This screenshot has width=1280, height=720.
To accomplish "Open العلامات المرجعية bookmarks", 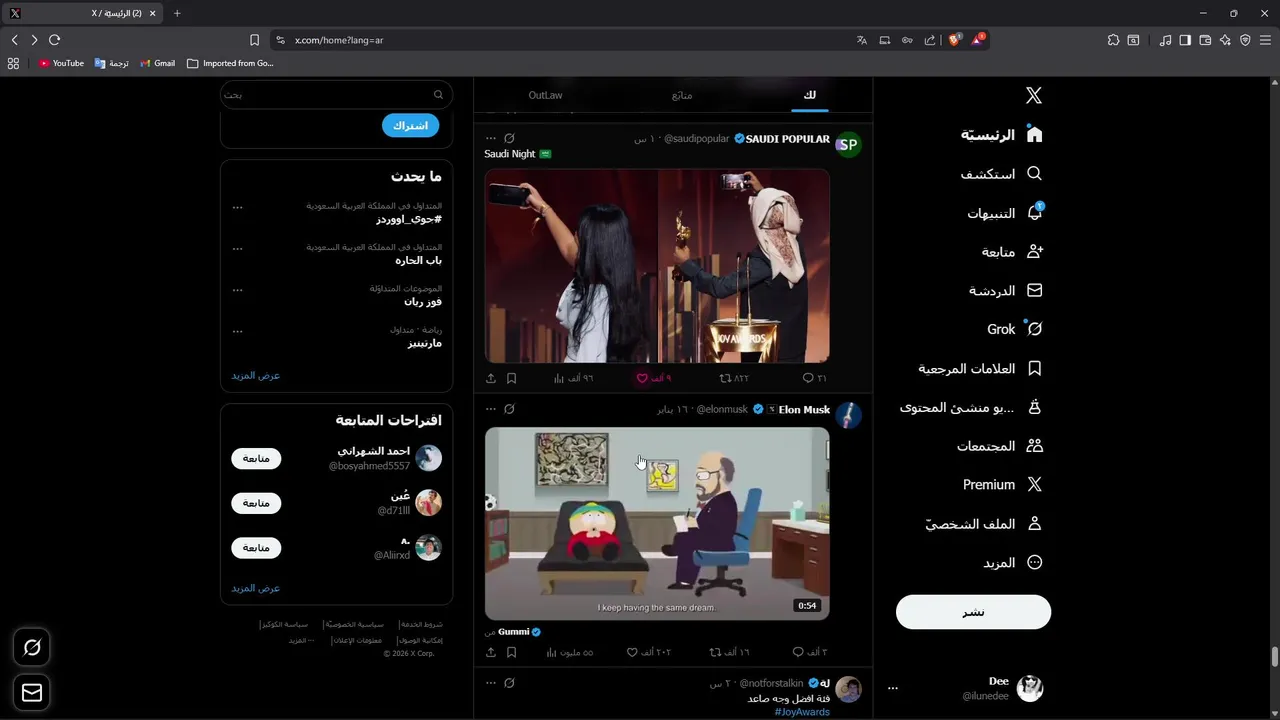I will (x=980, y=368).
